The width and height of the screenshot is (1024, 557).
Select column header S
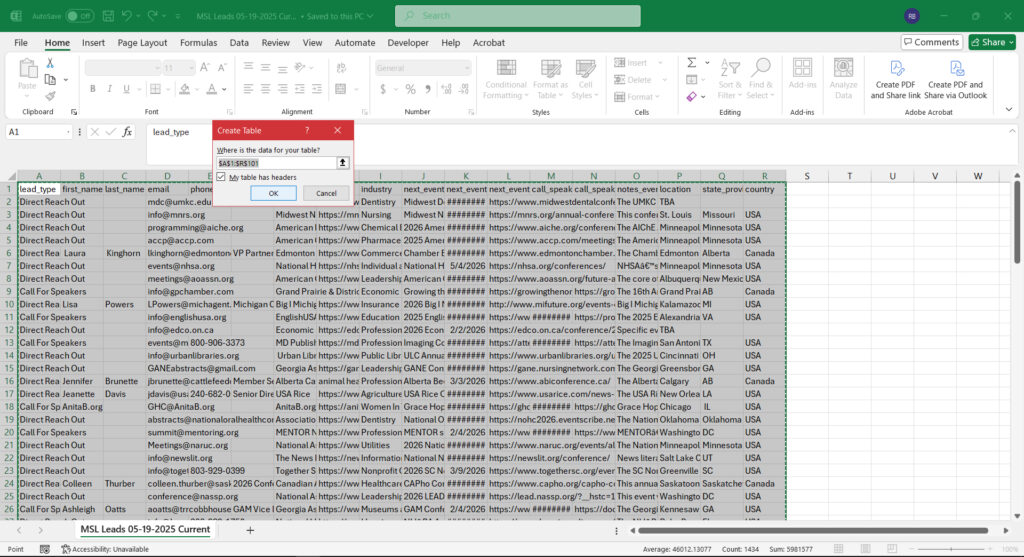pos(807,176)
